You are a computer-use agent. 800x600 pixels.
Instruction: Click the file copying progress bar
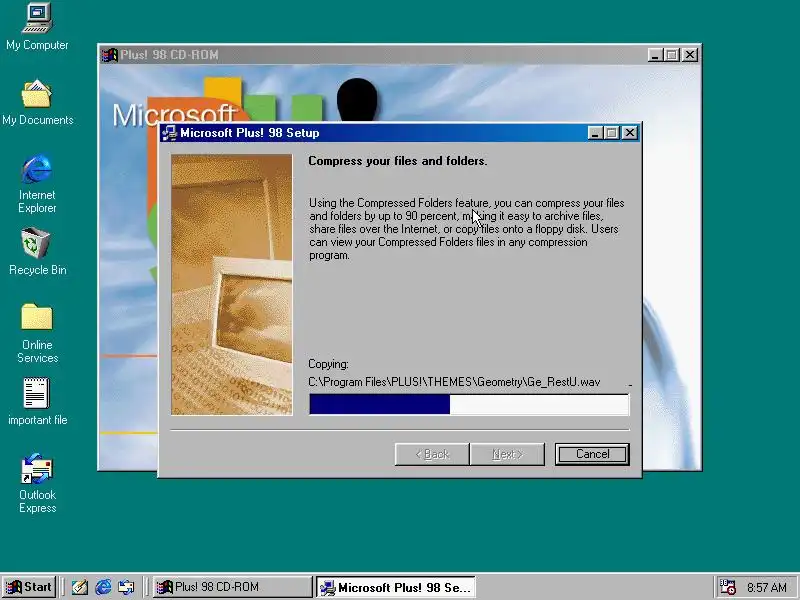(x=469, y=405)
